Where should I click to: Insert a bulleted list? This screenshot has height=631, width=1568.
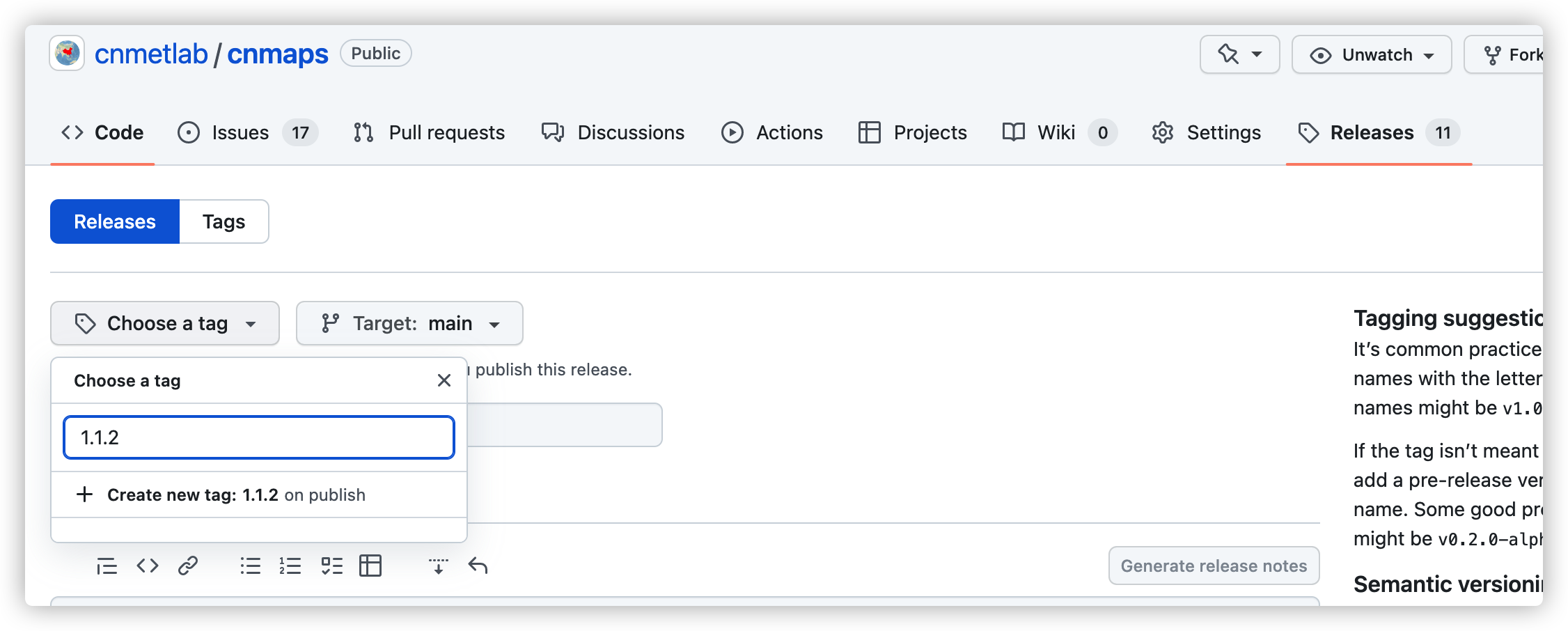(x=250, y=566)
